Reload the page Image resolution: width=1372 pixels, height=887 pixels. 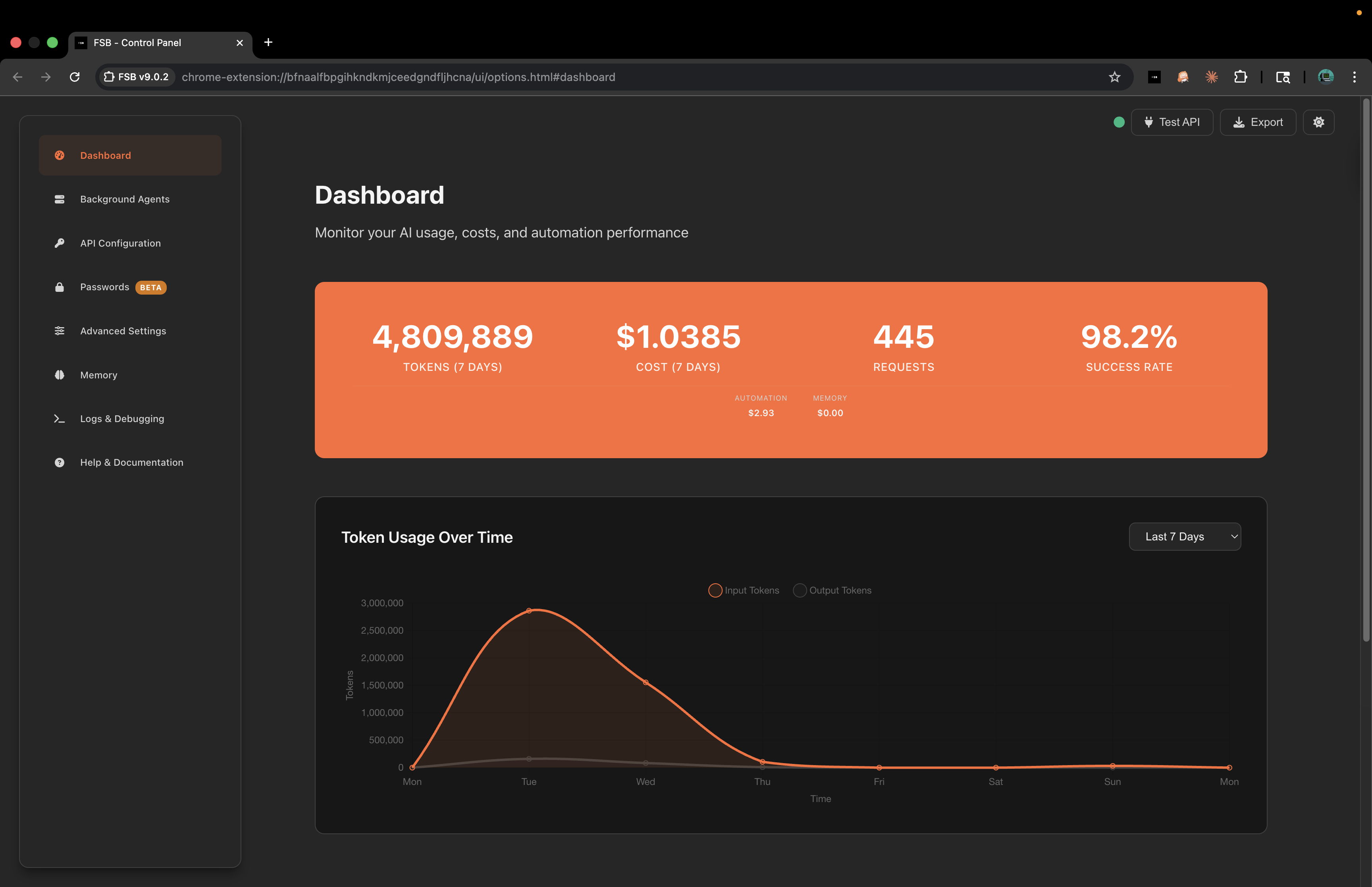75,77
